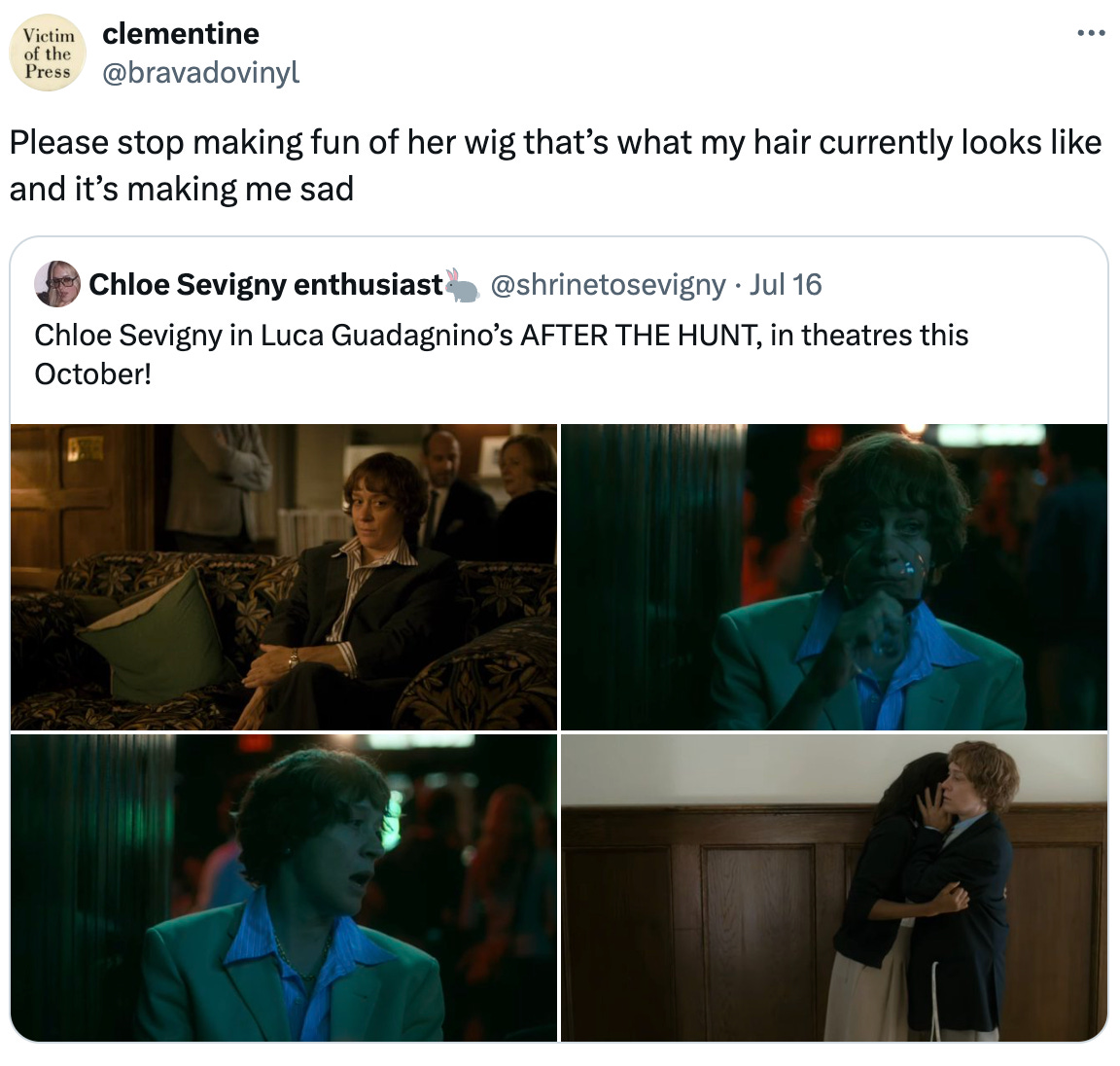Viewport: 1120px width, 1066px height.
Task: Open Chloe Sevigny enthusiast profile name
Action: [265, 284]
